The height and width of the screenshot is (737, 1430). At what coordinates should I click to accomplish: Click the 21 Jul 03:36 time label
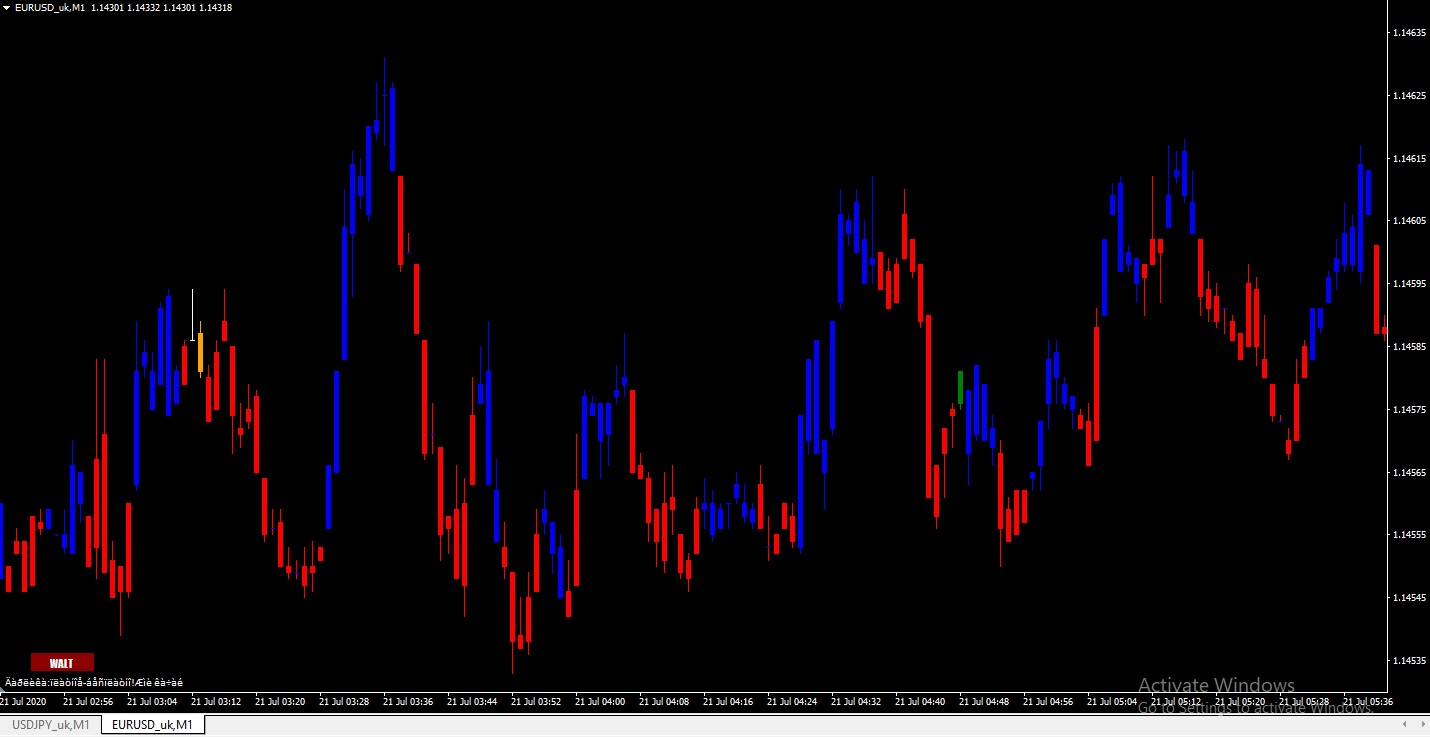408,702
